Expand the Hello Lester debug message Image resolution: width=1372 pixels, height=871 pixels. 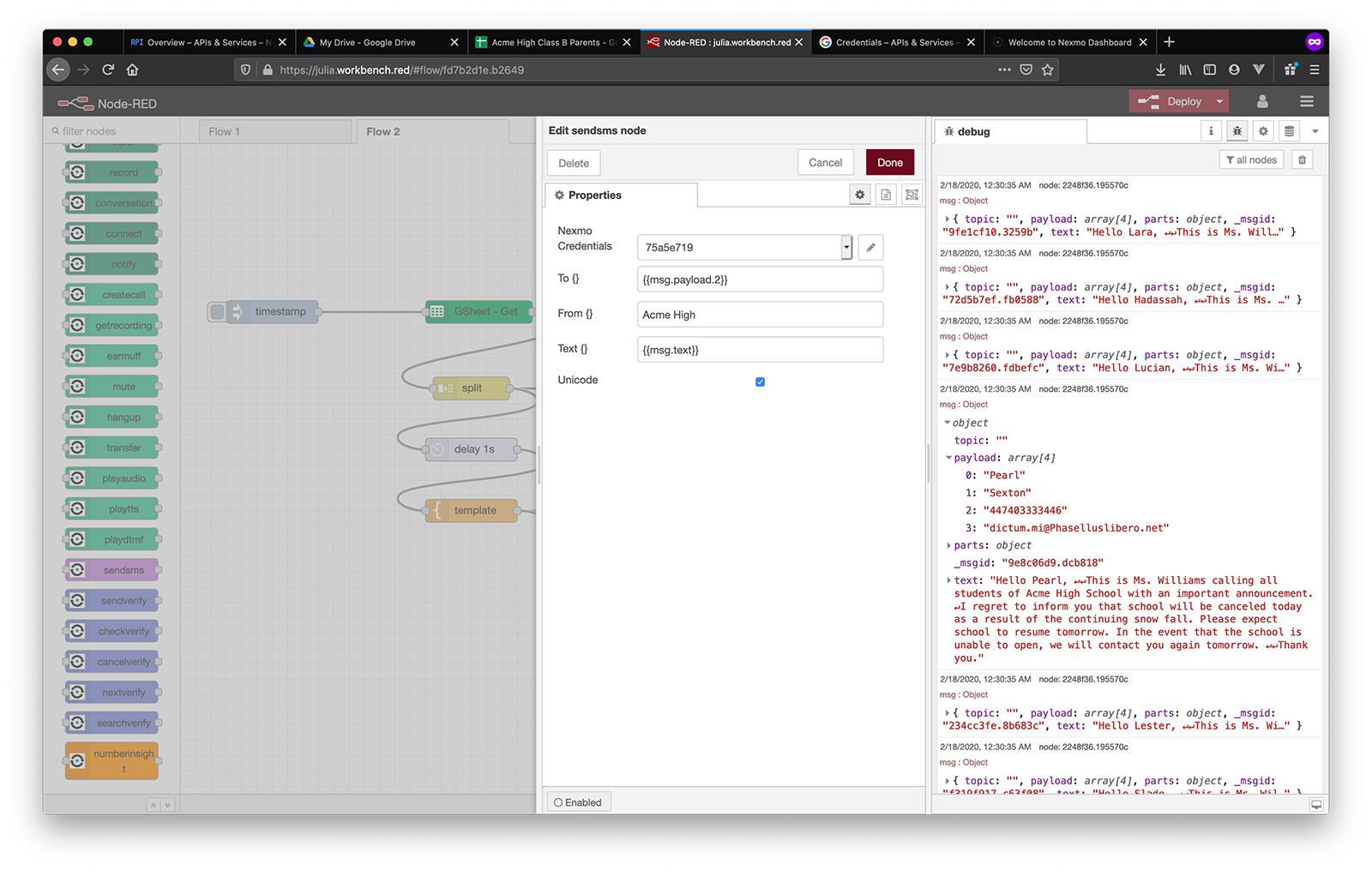(947, 713)
